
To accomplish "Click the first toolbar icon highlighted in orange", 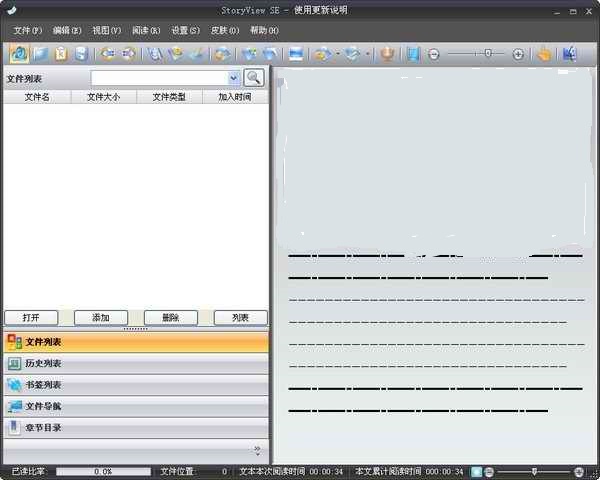I will (19, 54).
